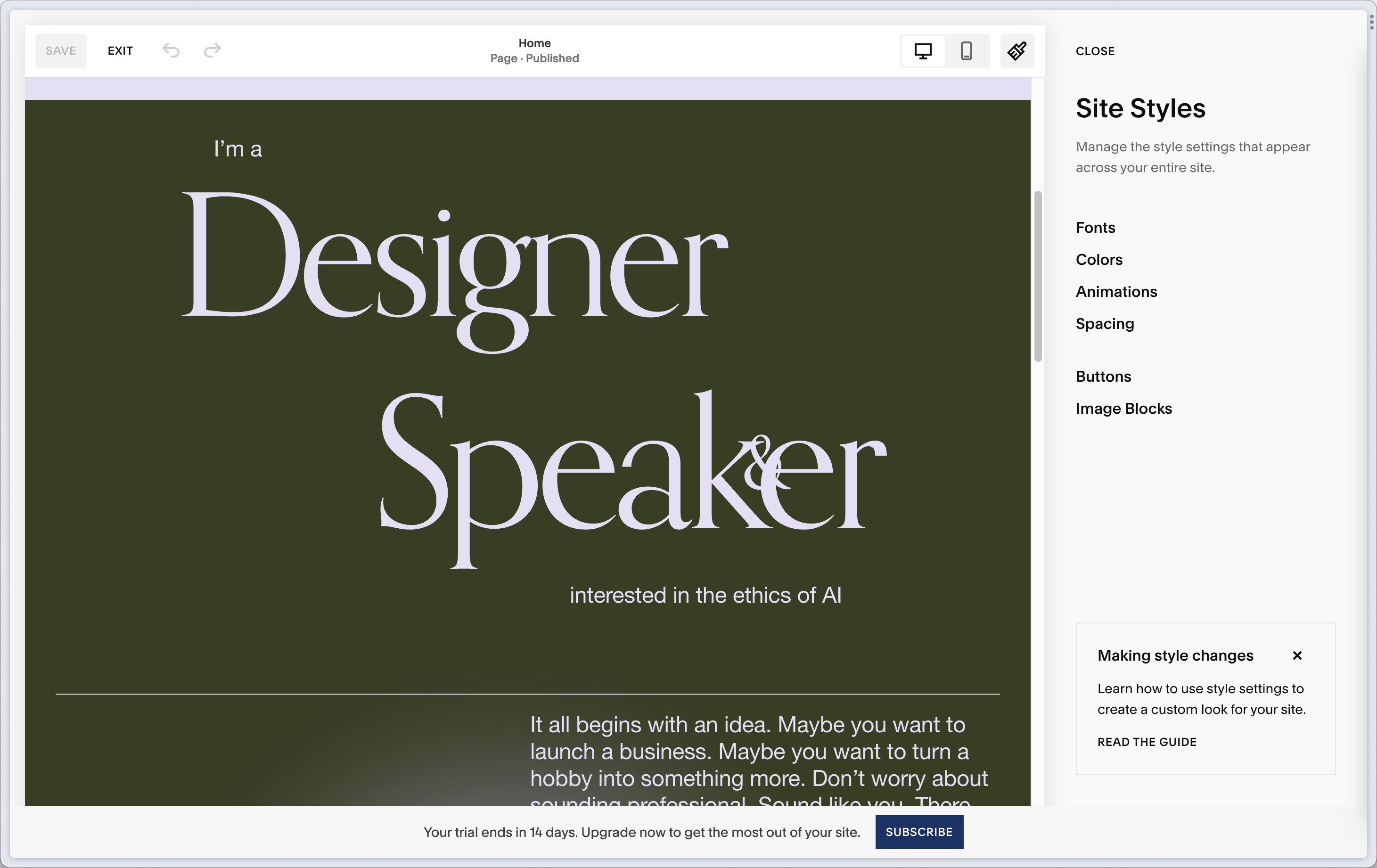Open the Image Blocks settings
Viewport: 1377px width, 868px height.
point(1123,408)
